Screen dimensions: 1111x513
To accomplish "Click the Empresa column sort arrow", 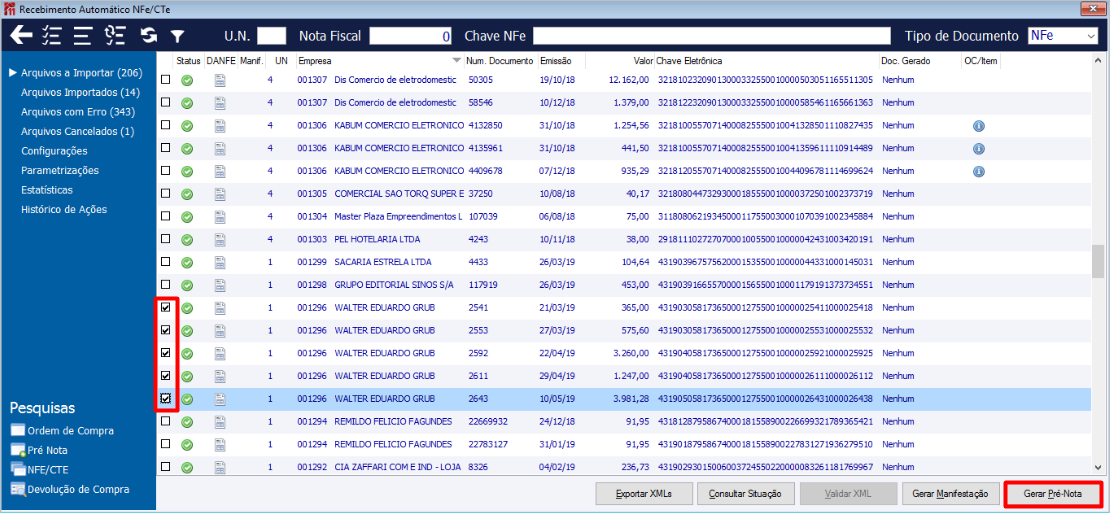I will [x=456, y=61].
